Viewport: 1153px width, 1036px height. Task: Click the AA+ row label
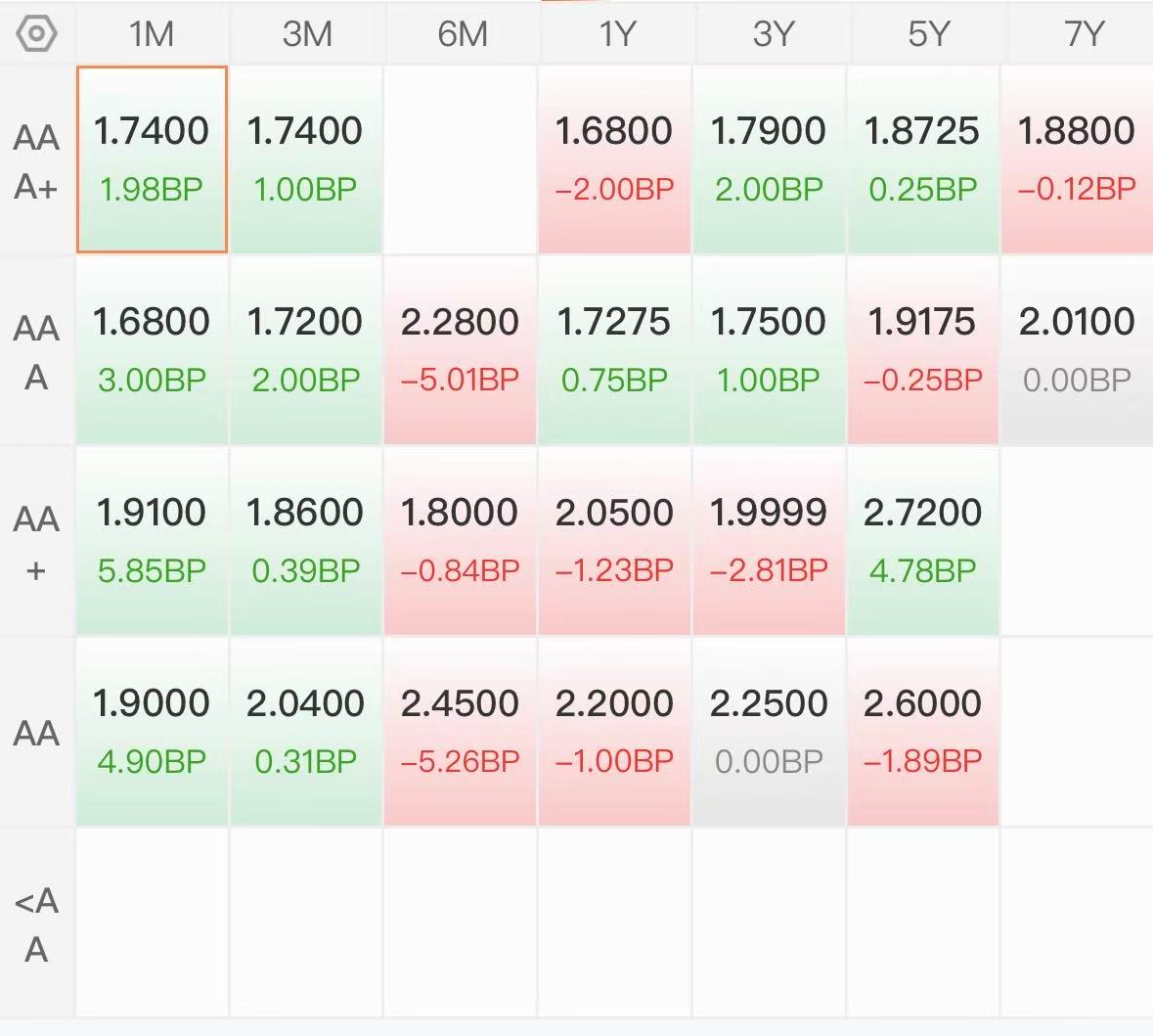36,543
